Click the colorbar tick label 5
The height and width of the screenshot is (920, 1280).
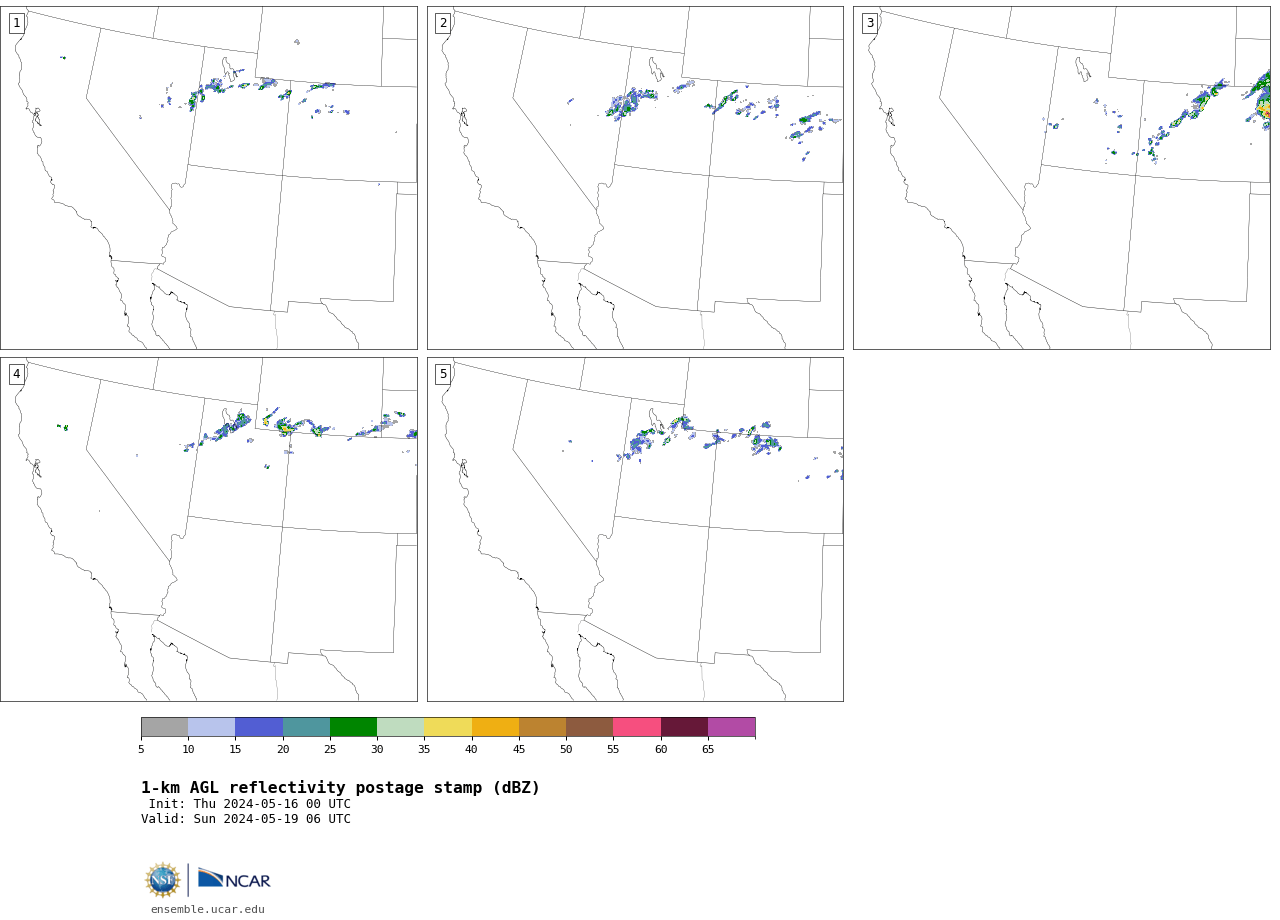pos(141,749)
